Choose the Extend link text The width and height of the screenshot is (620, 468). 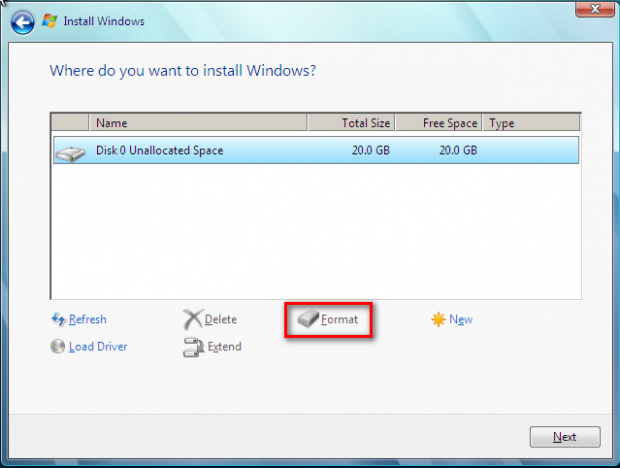pyautogui.click(x=224, y=347)
